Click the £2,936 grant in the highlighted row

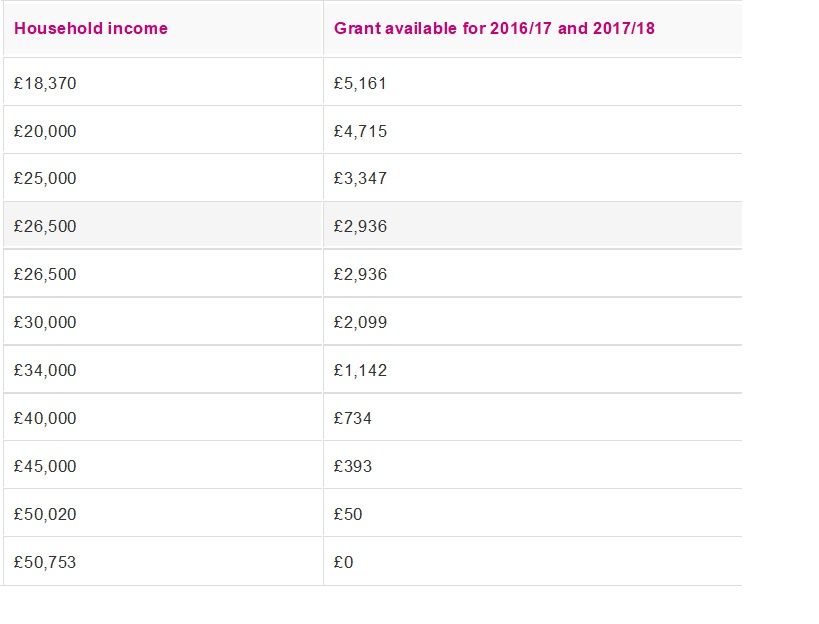(360, 226)
